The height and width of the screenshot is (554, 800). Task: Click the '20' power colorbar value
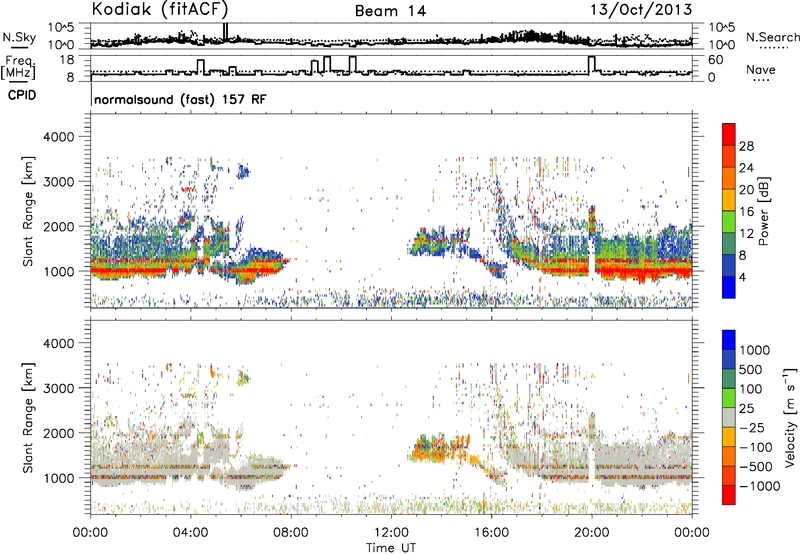click(x=746, y=190)
